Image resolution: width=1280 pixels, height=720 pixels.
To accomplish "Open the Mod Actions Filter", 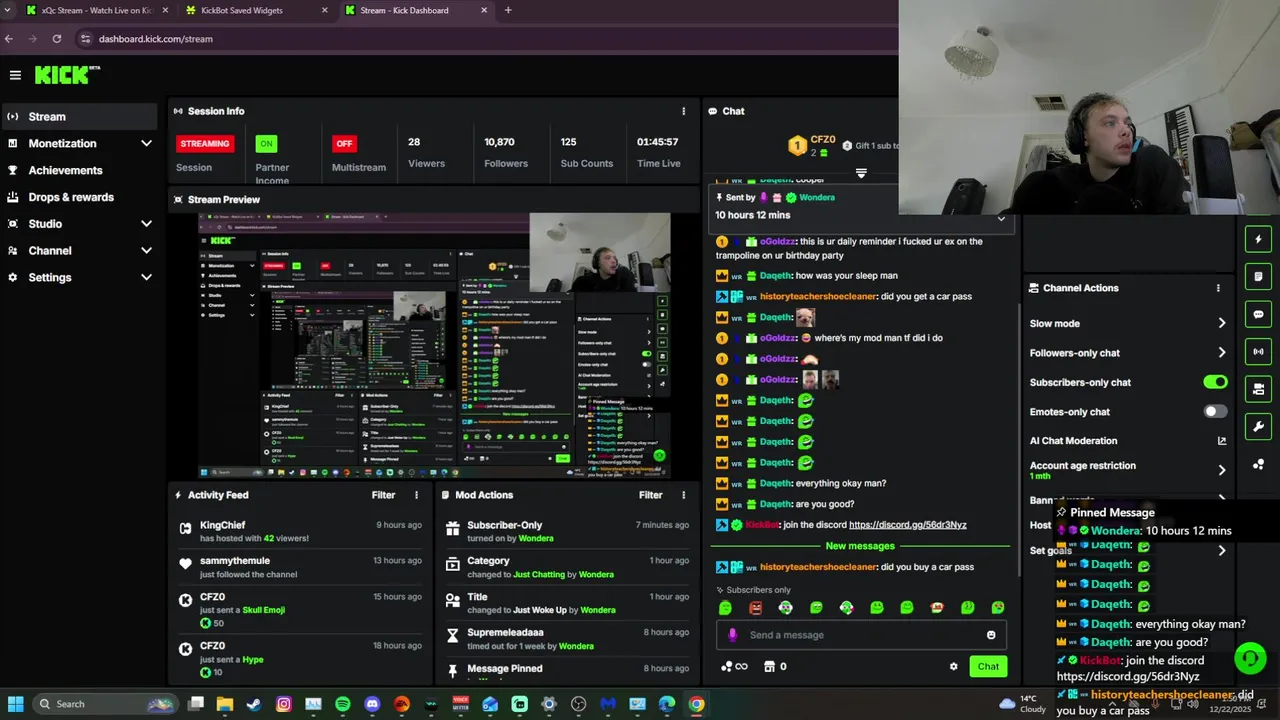I will coord(650,495).
